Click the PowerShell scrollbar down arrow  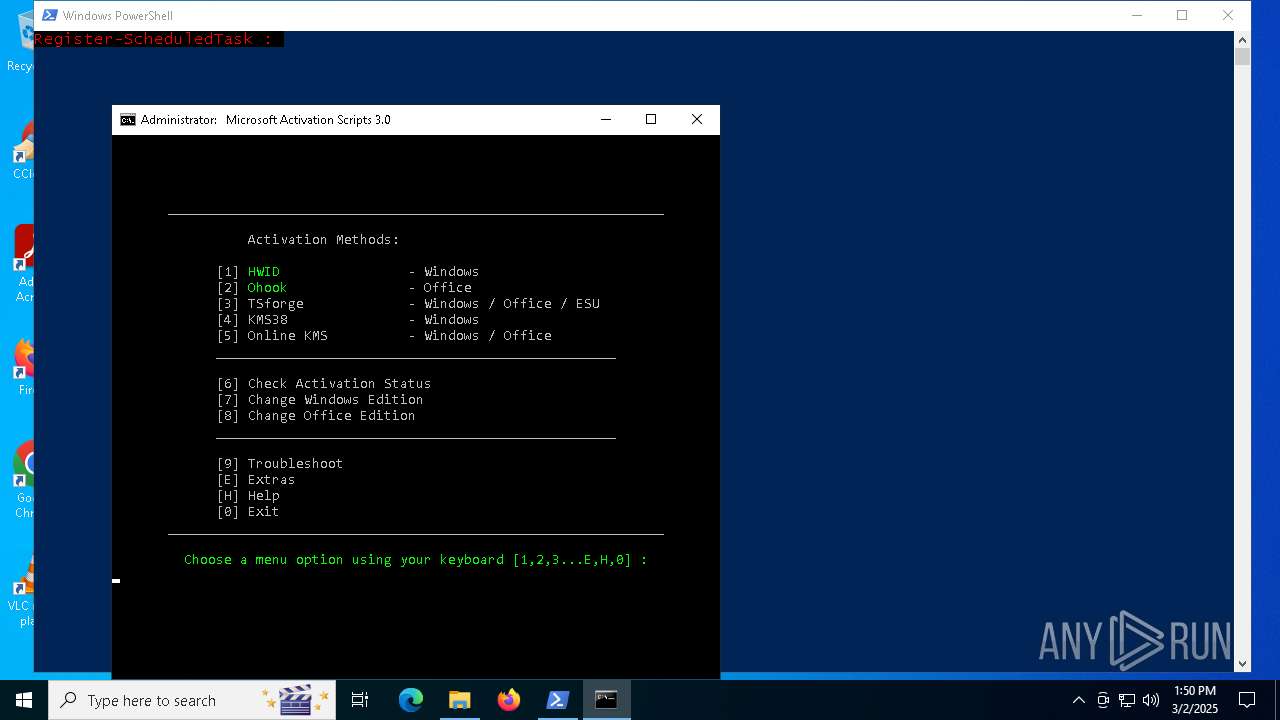pyautogui.click(x=1243, y=663)
